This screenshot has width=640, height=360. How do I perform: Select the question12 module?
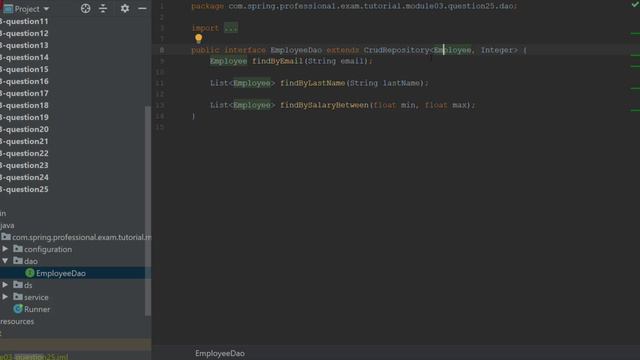click(24, 33)
